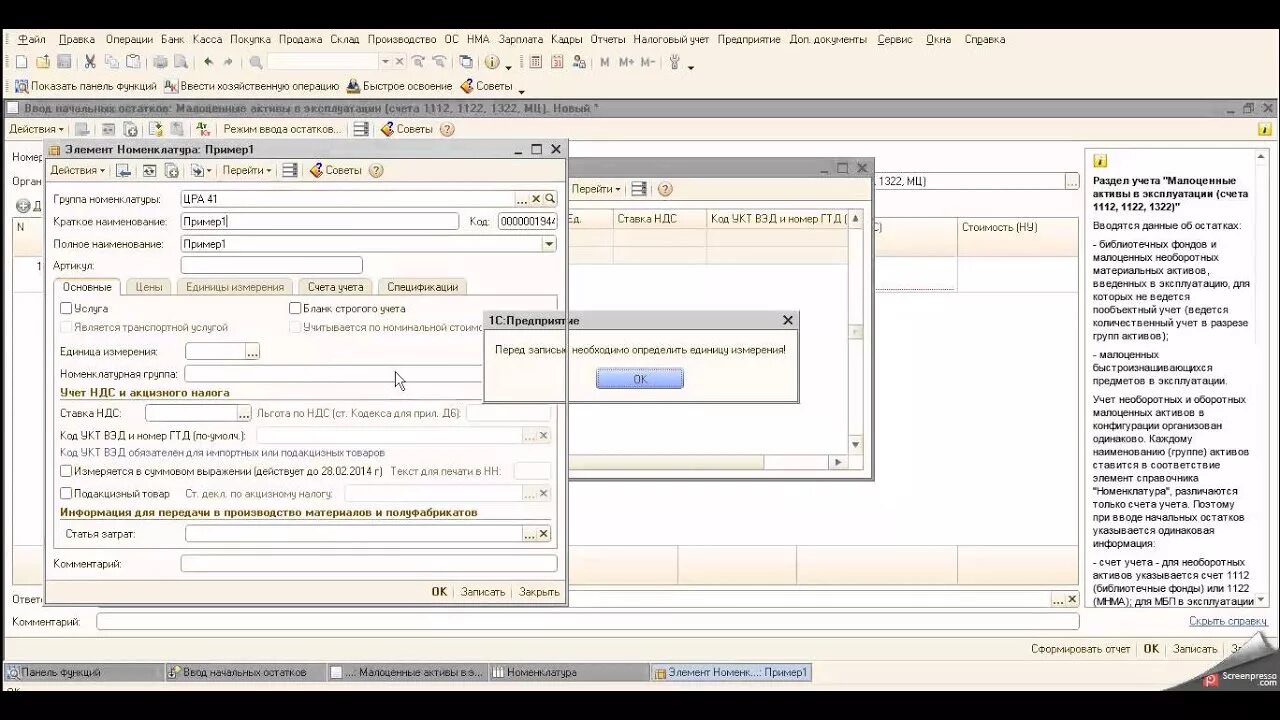Viewport: 1280px width, 720px height.
Task: Click the ellipsis select button for Группа номенклатуры
Action: pos(522,199)
